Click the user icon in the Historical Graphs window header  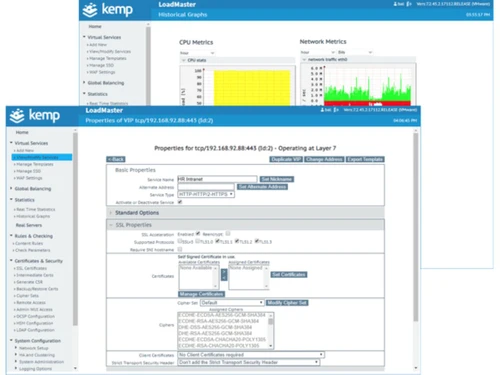point(395,4)
